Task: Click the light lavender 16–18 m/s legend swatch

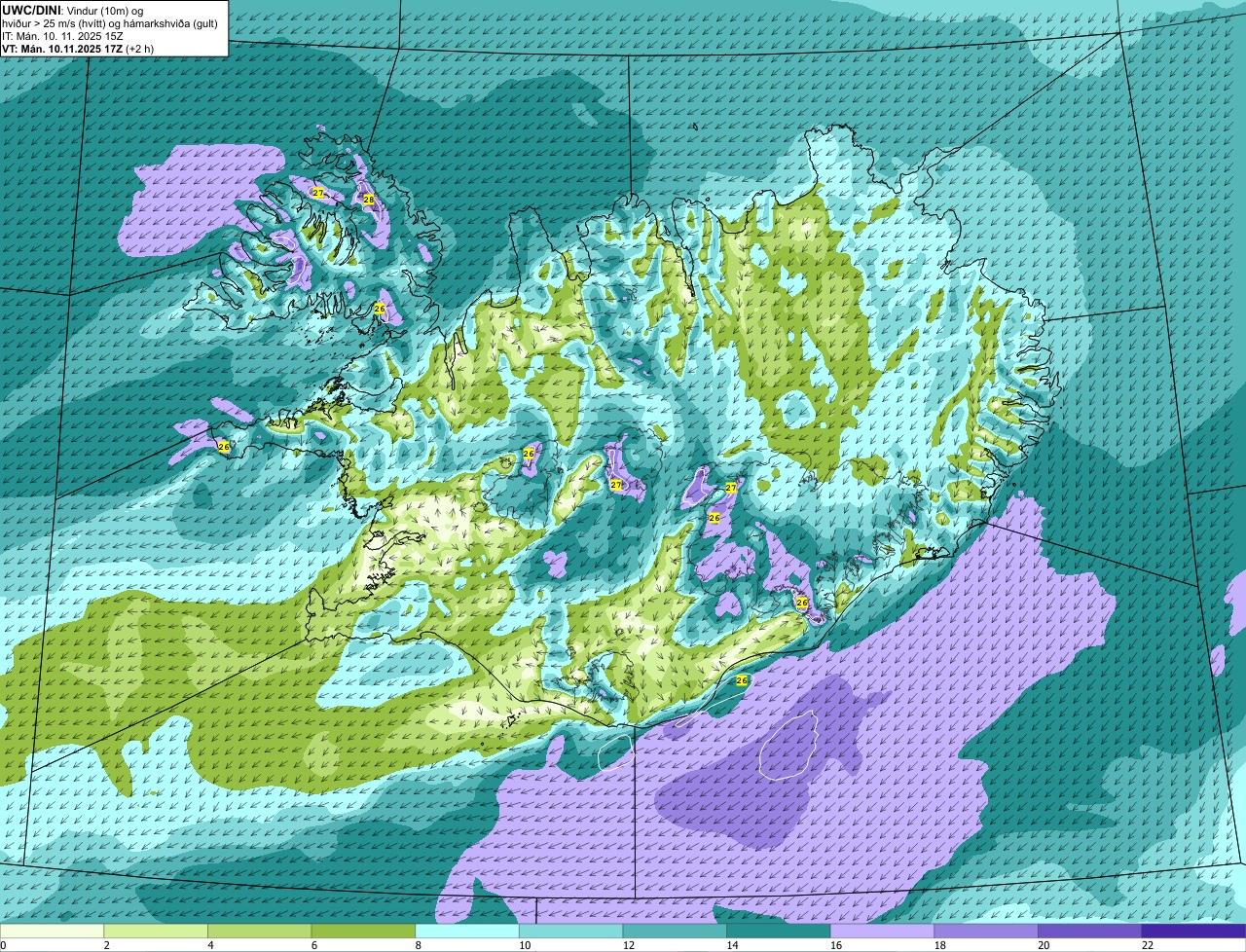Action: [x=882, y=931]
